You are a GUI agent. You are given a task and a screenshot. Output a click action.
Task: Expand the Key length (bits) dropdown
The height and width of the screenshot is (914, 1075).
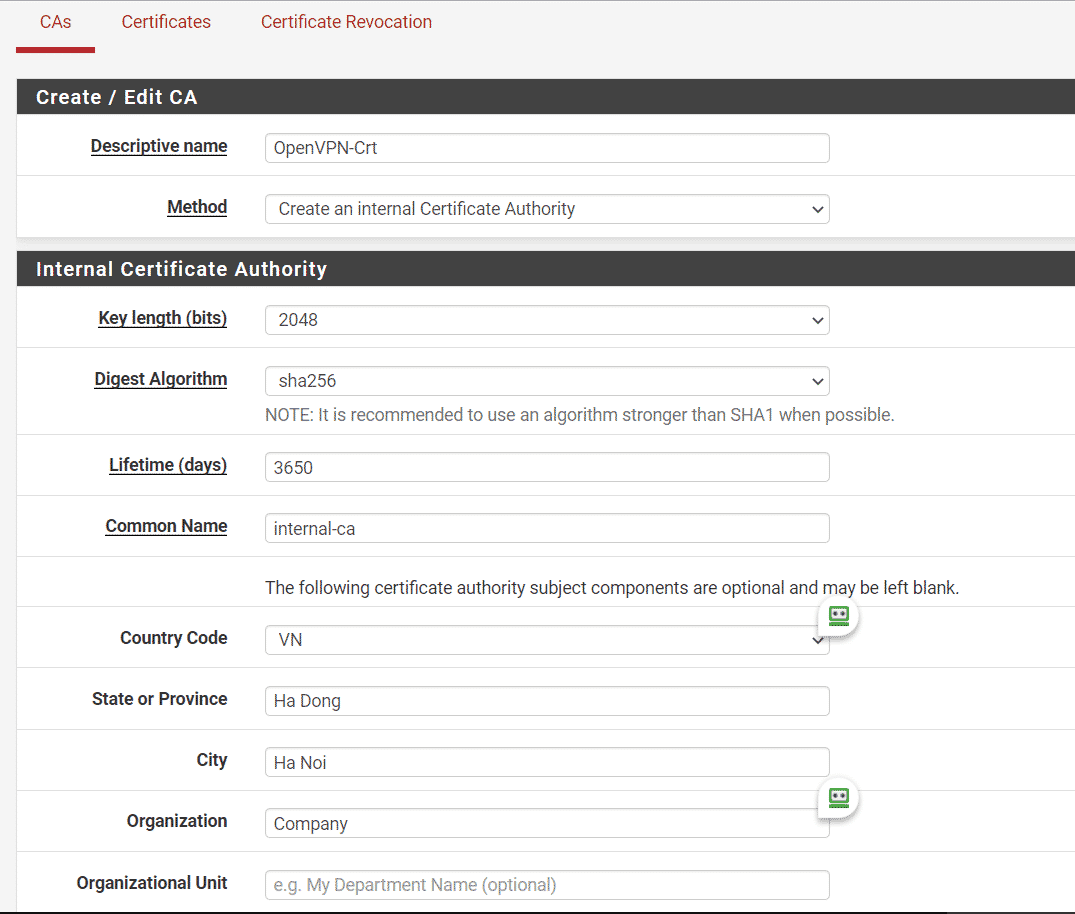(x=546, y=320)
